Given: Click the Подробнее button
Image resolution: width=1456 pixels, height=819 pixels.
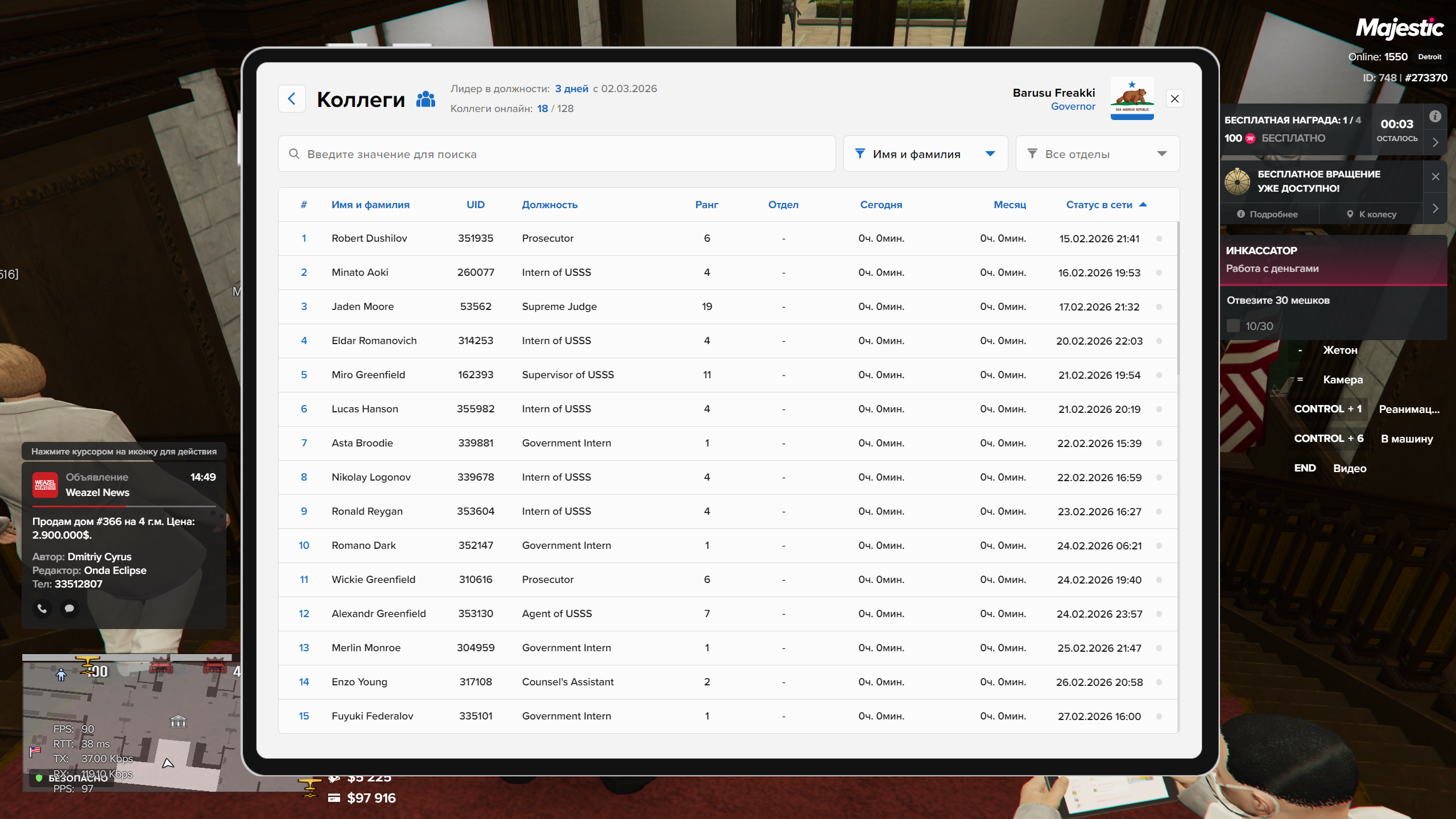Looking at the screenshot, I should click(x=1268, y=214).
